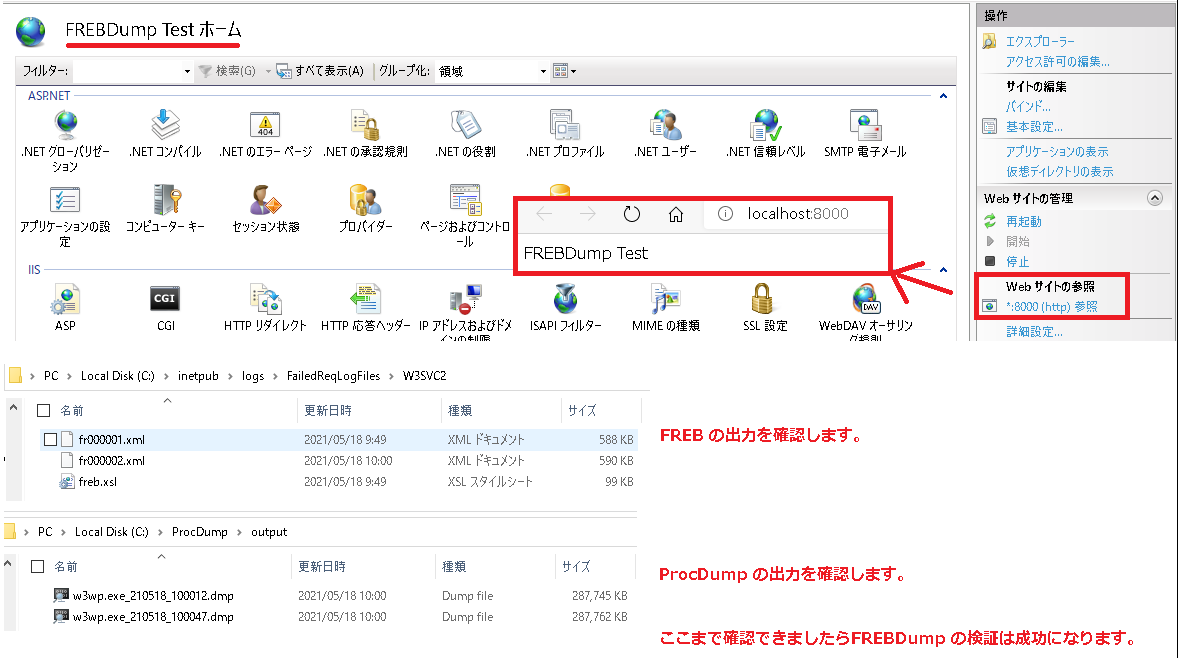Collapse the ASP.NET group section

coord(942,95)
